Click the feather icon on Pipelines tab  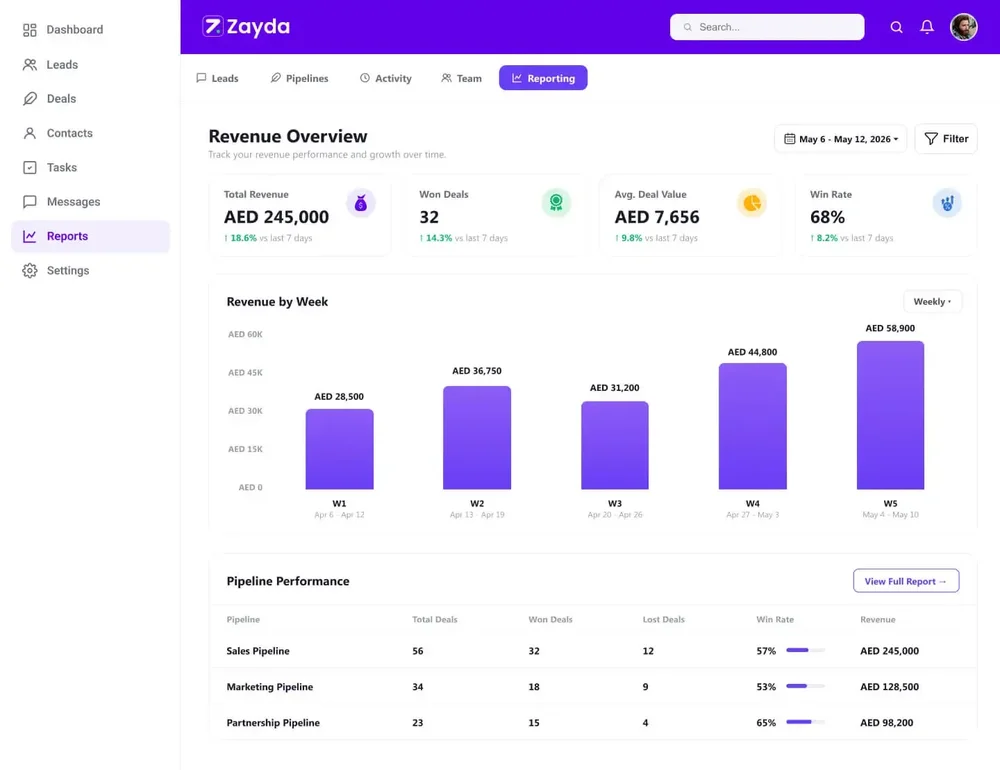click(x=276, y=78)
